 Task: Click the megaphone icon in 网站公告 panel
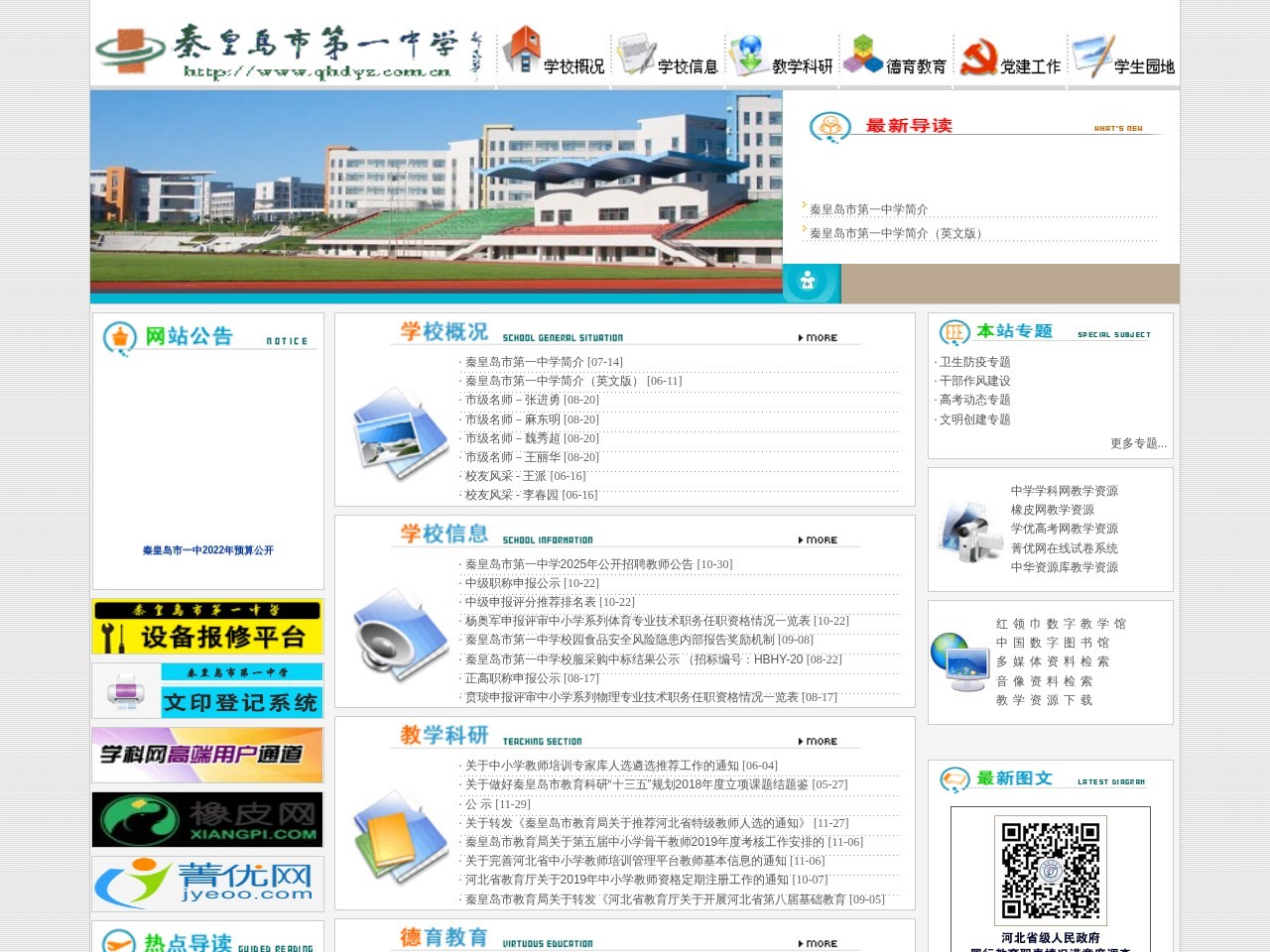(x=120, y=336)
